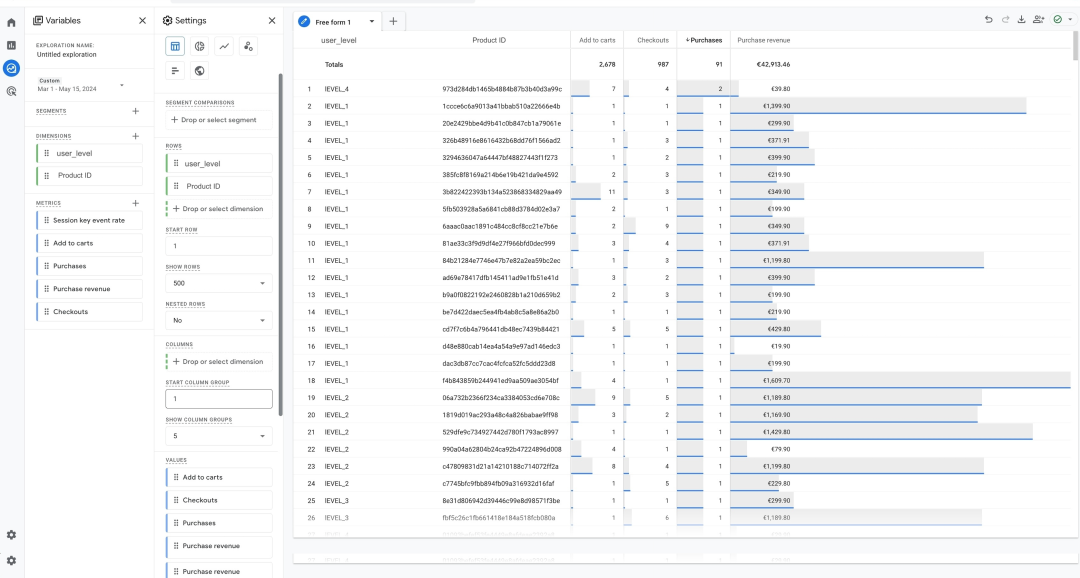Click Drop or select dimension under Rows
The width and height of the screenshot is (1080, 578).
(218, 209)
